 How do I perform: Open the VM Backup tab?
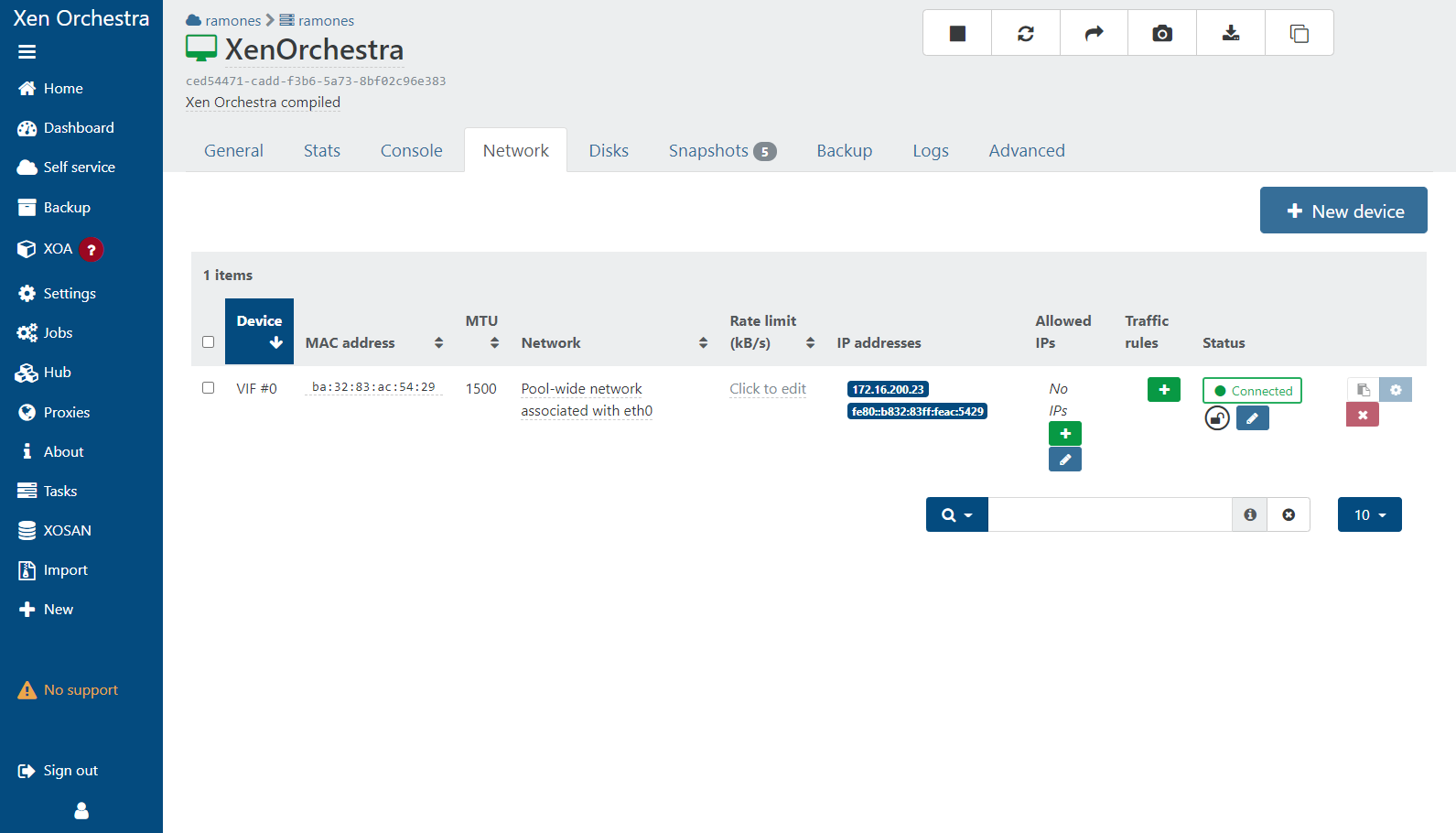(x=845, y=150)
